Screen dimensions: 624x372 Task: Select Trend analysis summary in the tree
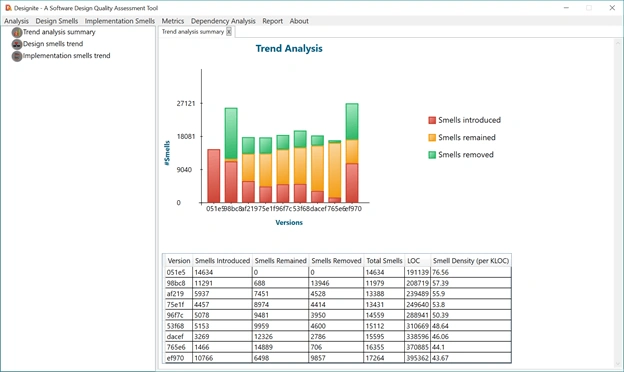pos(59,32)
